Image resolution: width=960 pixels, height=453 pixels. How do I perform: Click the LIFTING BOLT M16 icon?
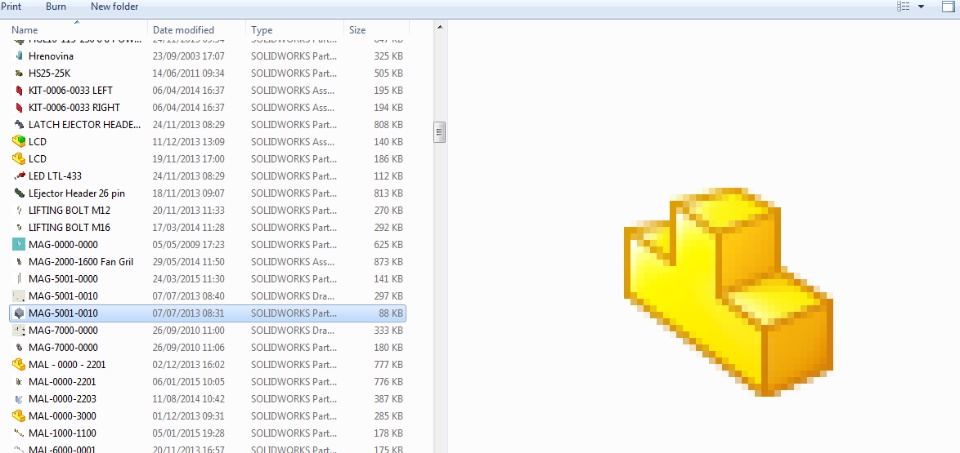click(x=18, y=227)
